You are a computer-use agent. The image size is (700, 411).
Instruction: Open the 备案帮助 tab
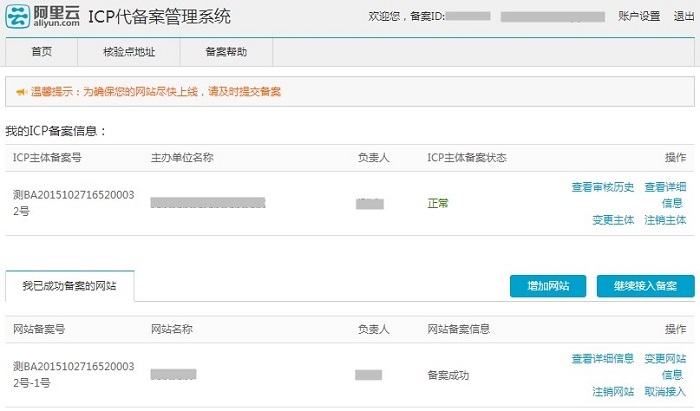tap(225, 51)
